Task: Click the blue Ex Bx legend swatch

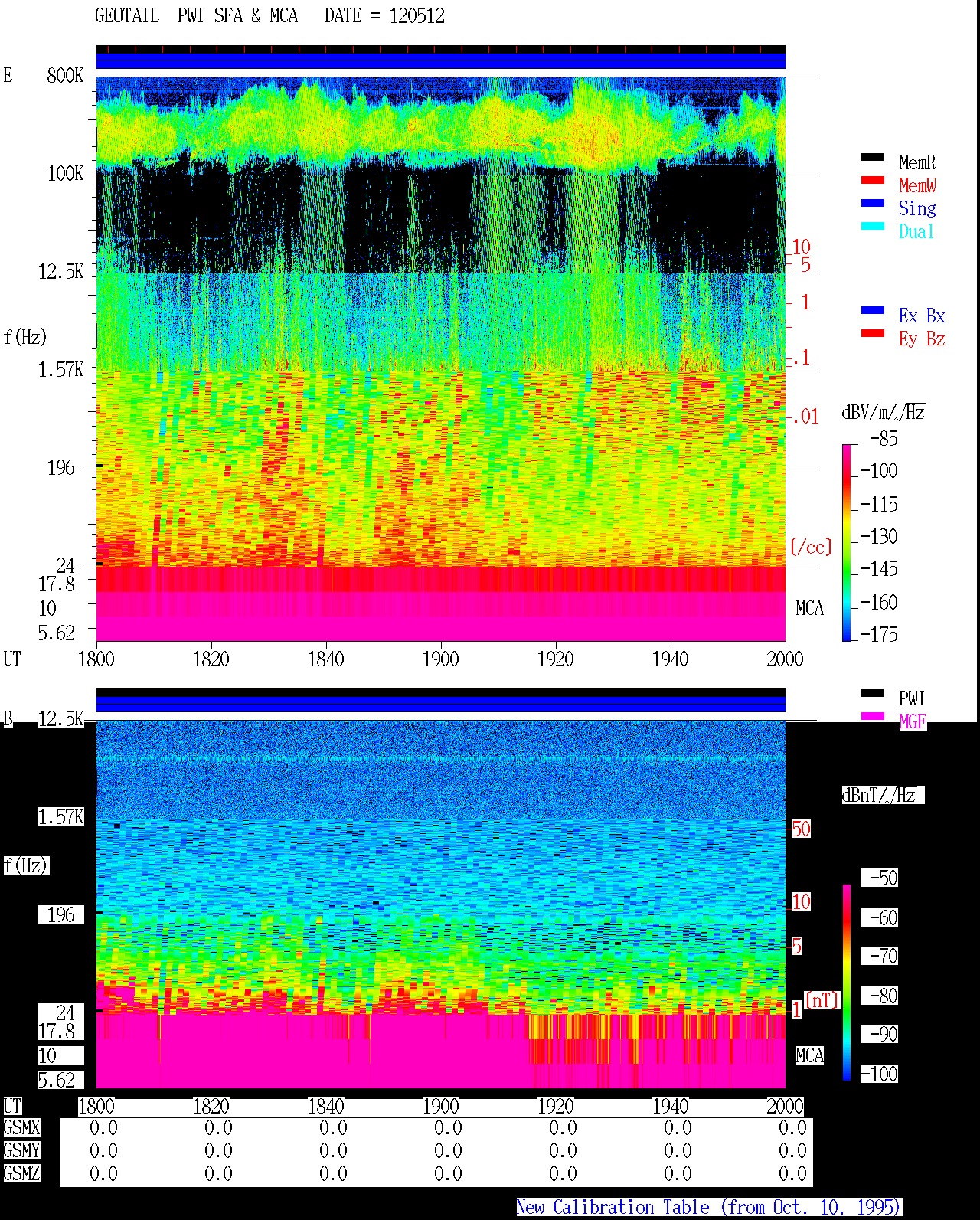Action: (873, 311)
